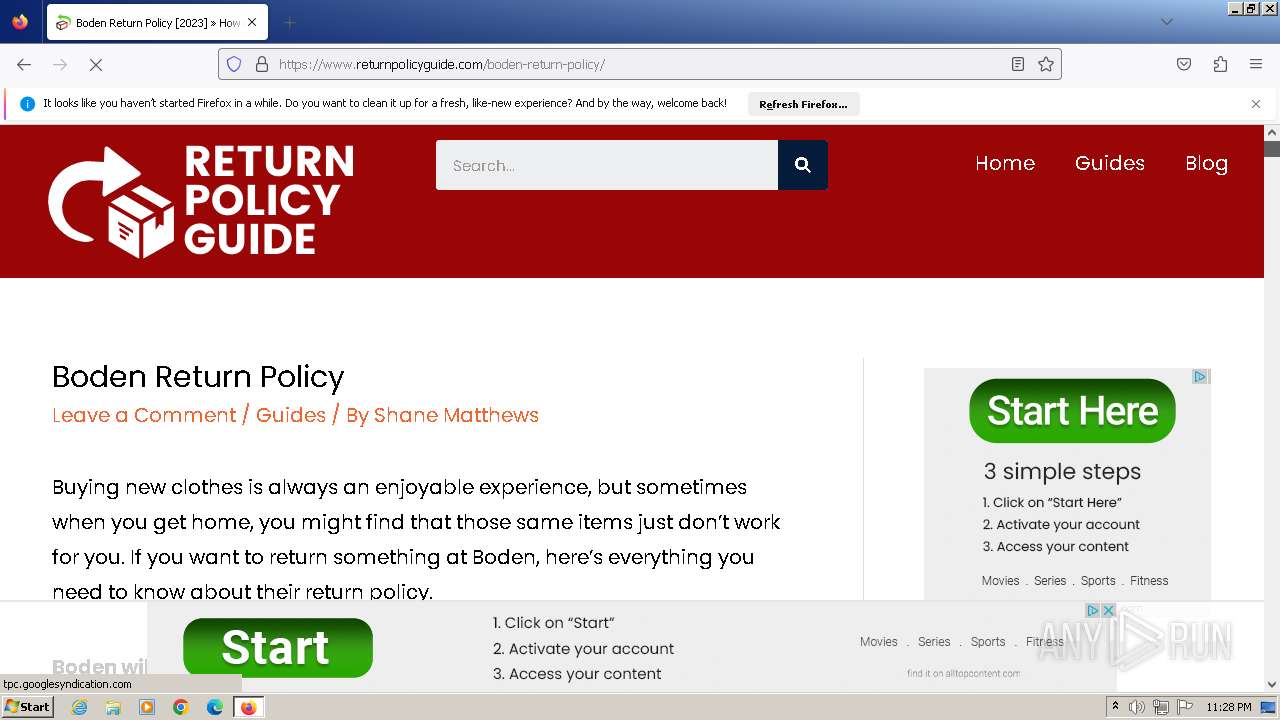The width and height of the screenshot is (1280, 720).
Task: Open the list all tabs dropdown
Action: tap(1166, 22)
